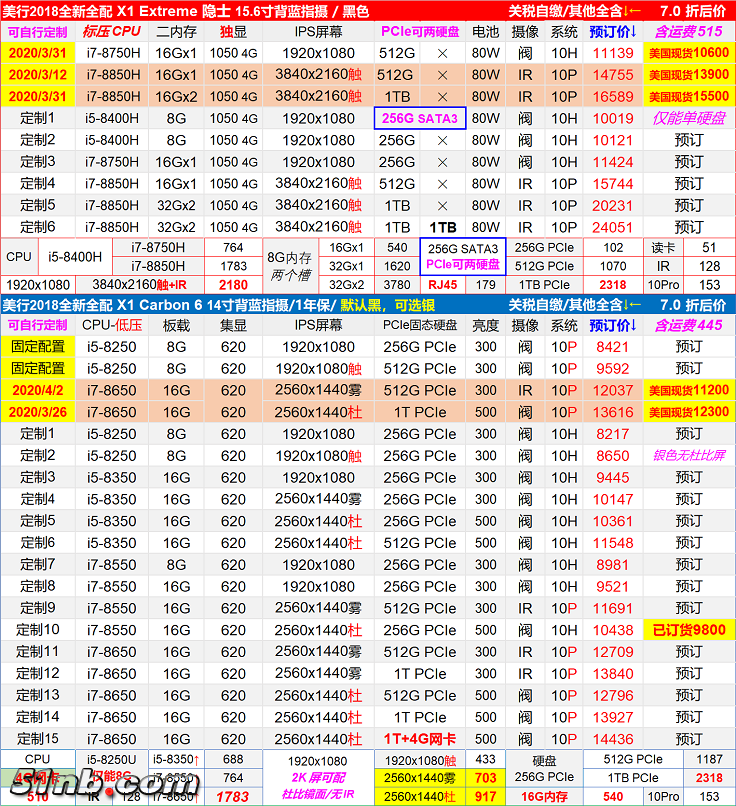Select the yellow 16G内存 cell
Image resolution: width=736 pixels, height=806 pixels.
click(x=543, y=797)
